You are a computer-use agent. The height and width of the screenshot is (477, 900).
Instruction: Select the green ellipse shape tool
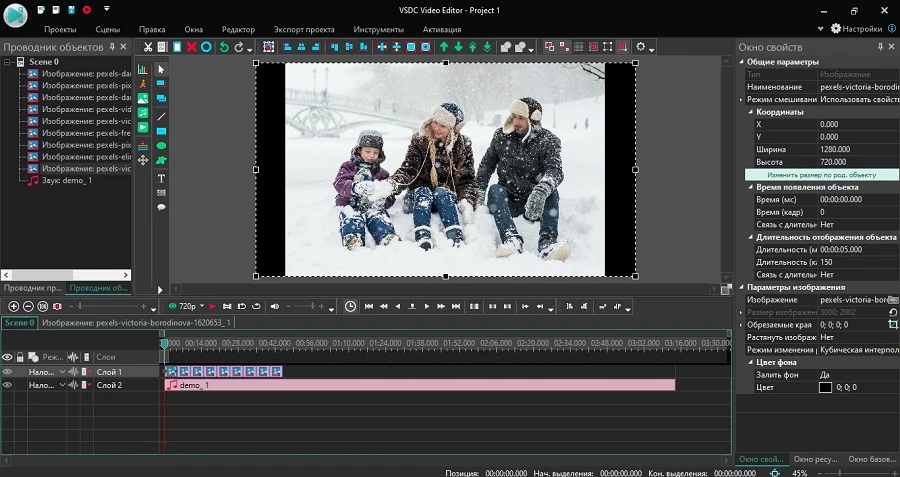pyautogui.click(x=161, y=146)
